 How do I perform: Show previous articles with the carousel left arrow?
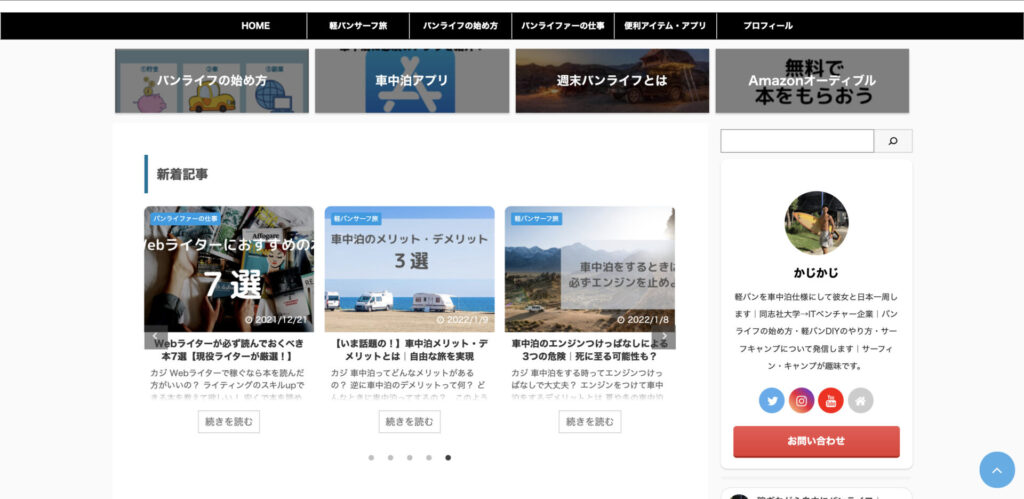155,337
